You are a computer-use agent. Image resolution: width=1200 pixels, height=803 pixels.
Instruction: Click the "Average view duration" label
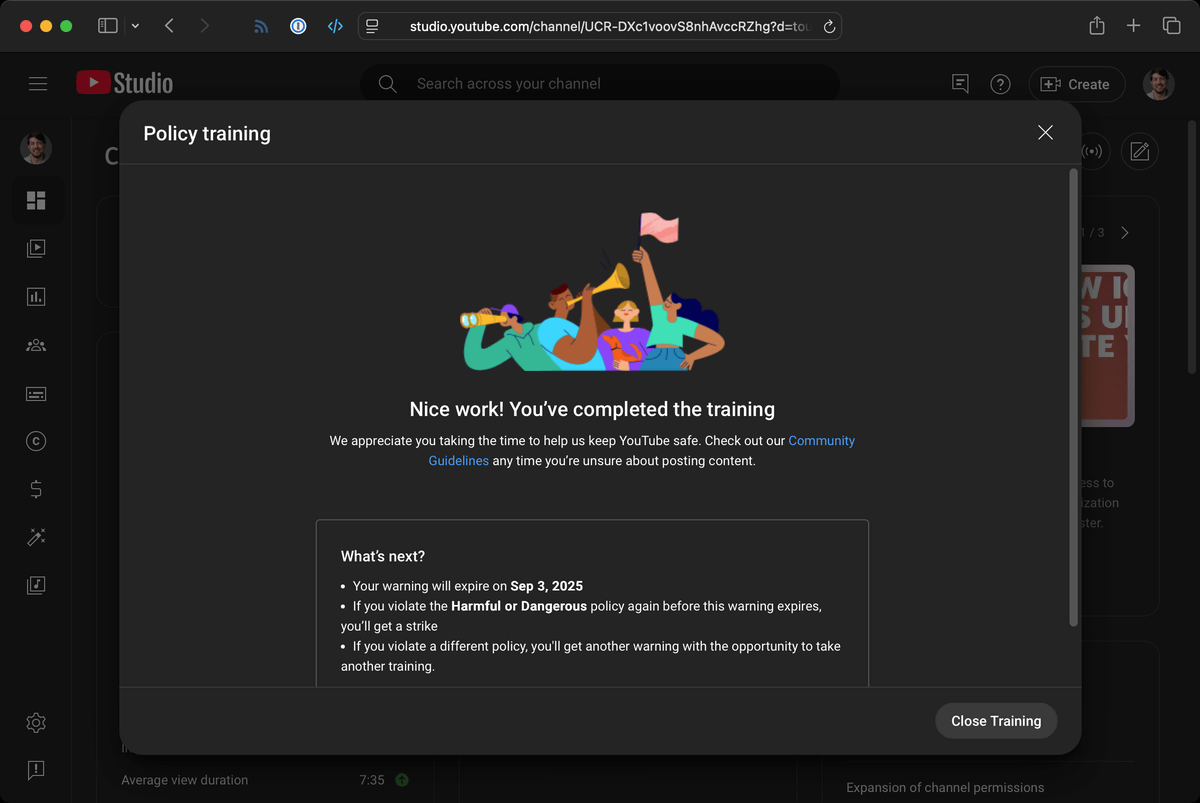pos(185,780)
